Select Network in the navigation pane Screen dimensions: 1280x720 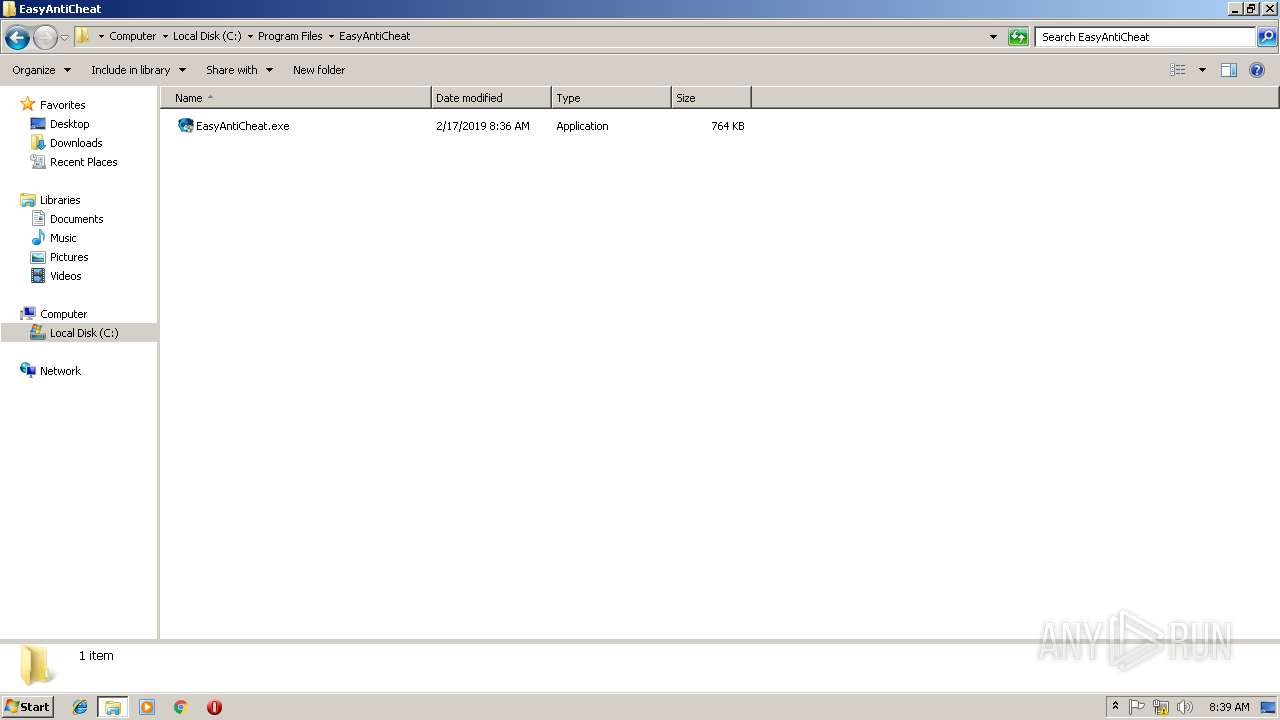60,371
